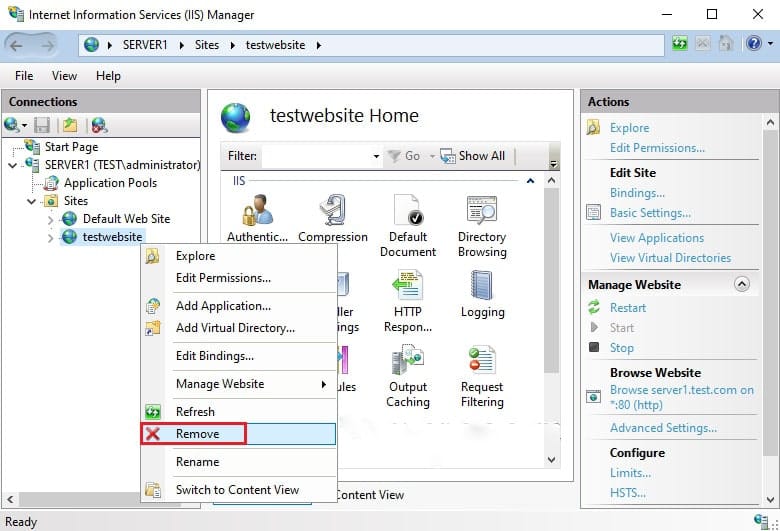Click the Limits link under Configure
The height and width of the screenshot is (531, 780).
coord(630,472)
